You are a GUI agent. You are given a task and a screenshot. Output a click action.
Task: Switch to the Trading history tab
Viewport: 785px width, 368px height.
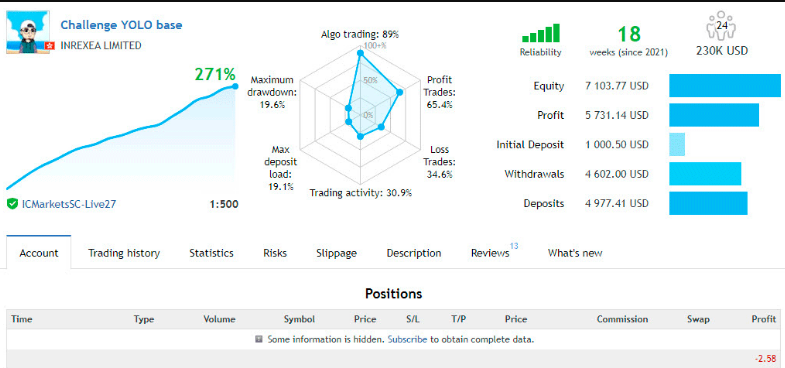coord(124,253)
